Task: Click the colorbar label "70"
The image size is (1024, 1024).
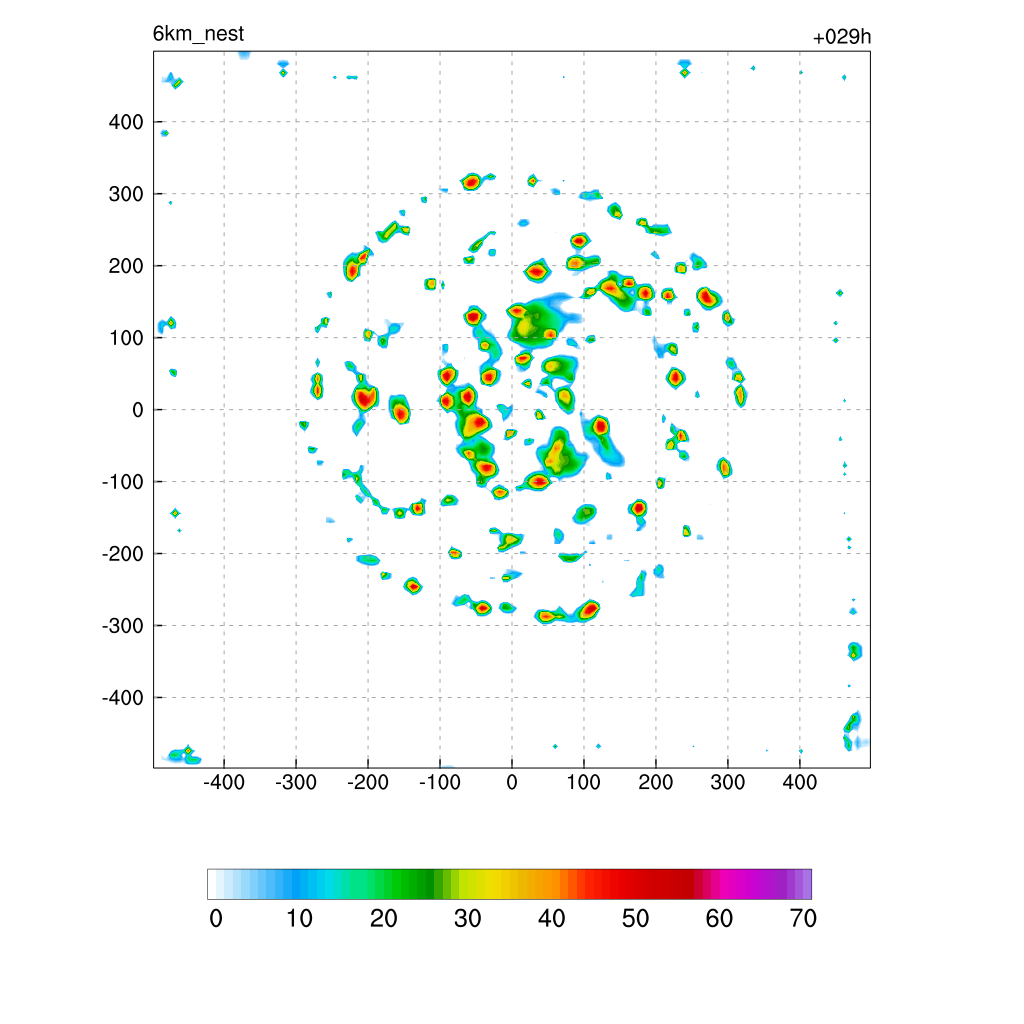Action: pos(803,919)
